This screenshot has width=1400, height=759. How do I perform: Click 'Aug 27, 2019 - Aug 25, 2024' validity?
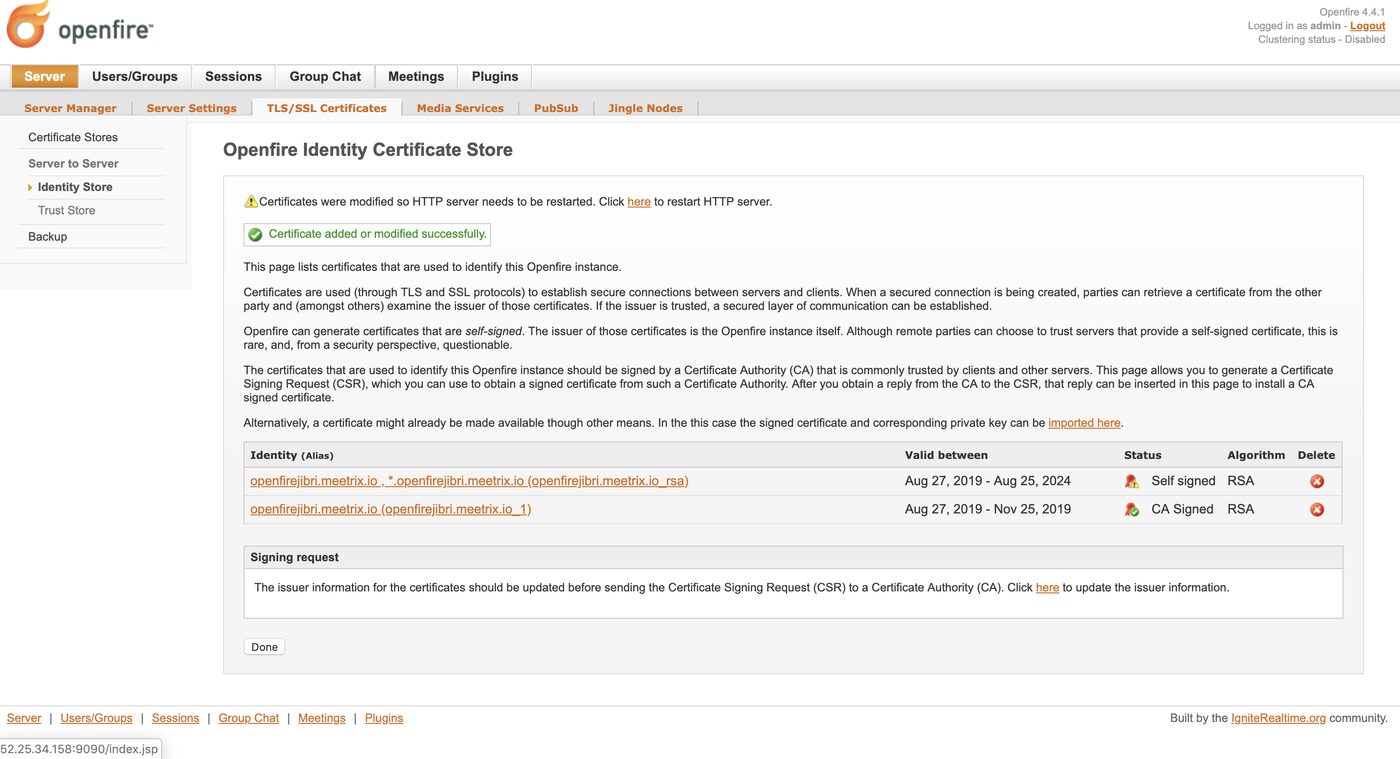(988, 481)
